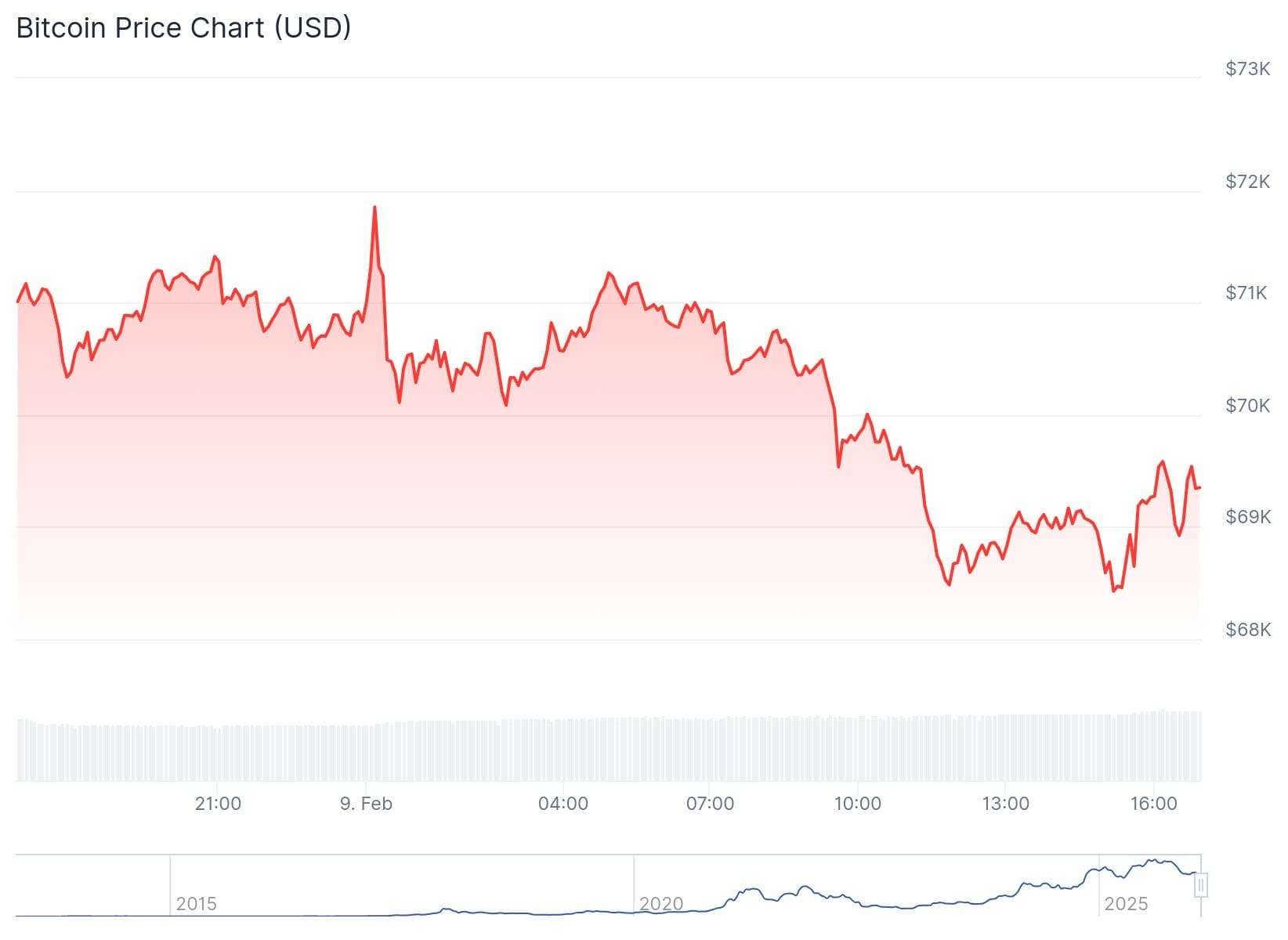This screenshot has height=940, width=1288.
Task: Click the $71K y-axis label
Action: pyautogui.click(x=1247, y=293)
